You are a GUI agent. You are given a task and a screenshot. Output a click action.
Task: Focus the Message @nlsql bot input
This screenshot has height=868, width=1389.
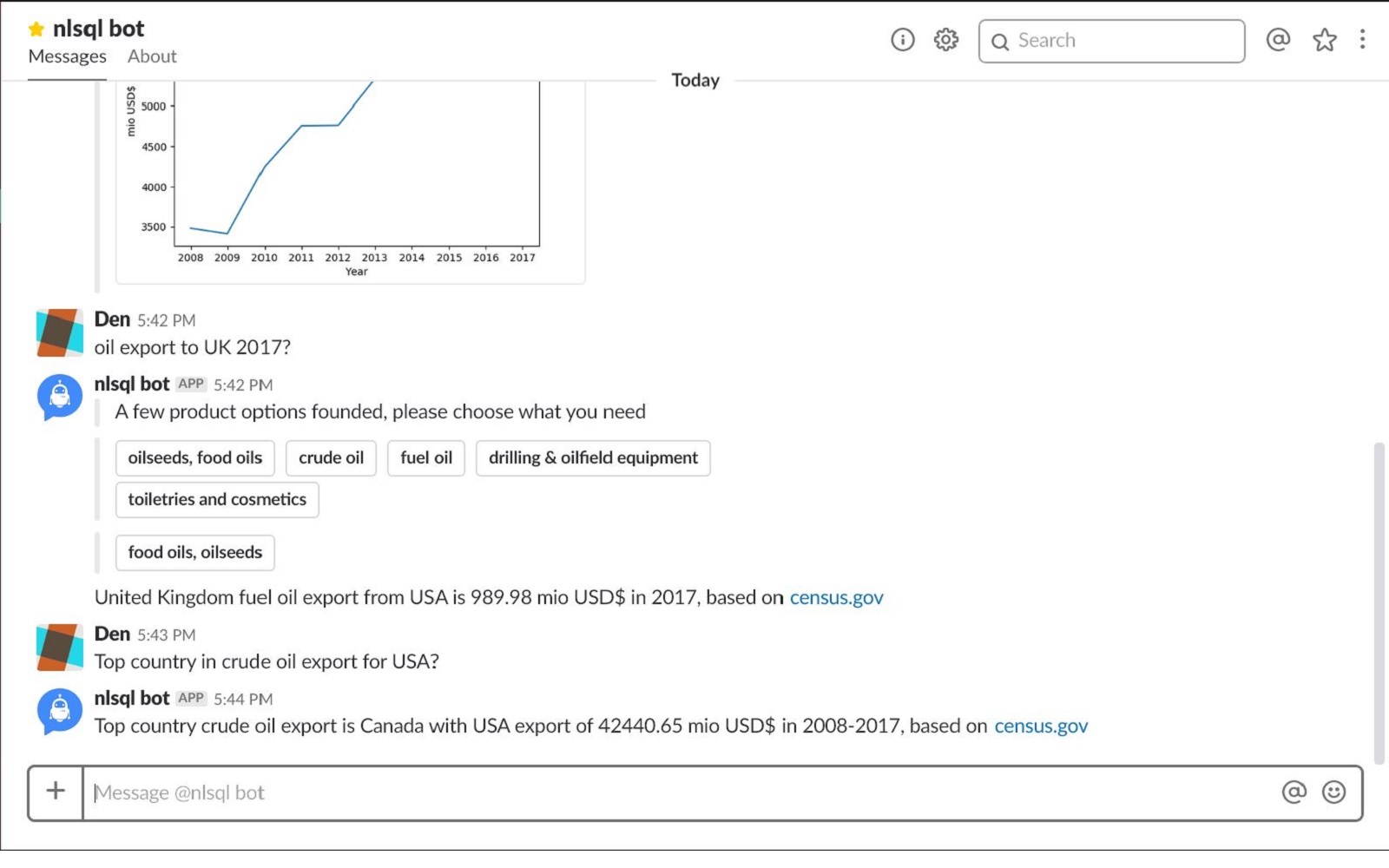[677, 793]
